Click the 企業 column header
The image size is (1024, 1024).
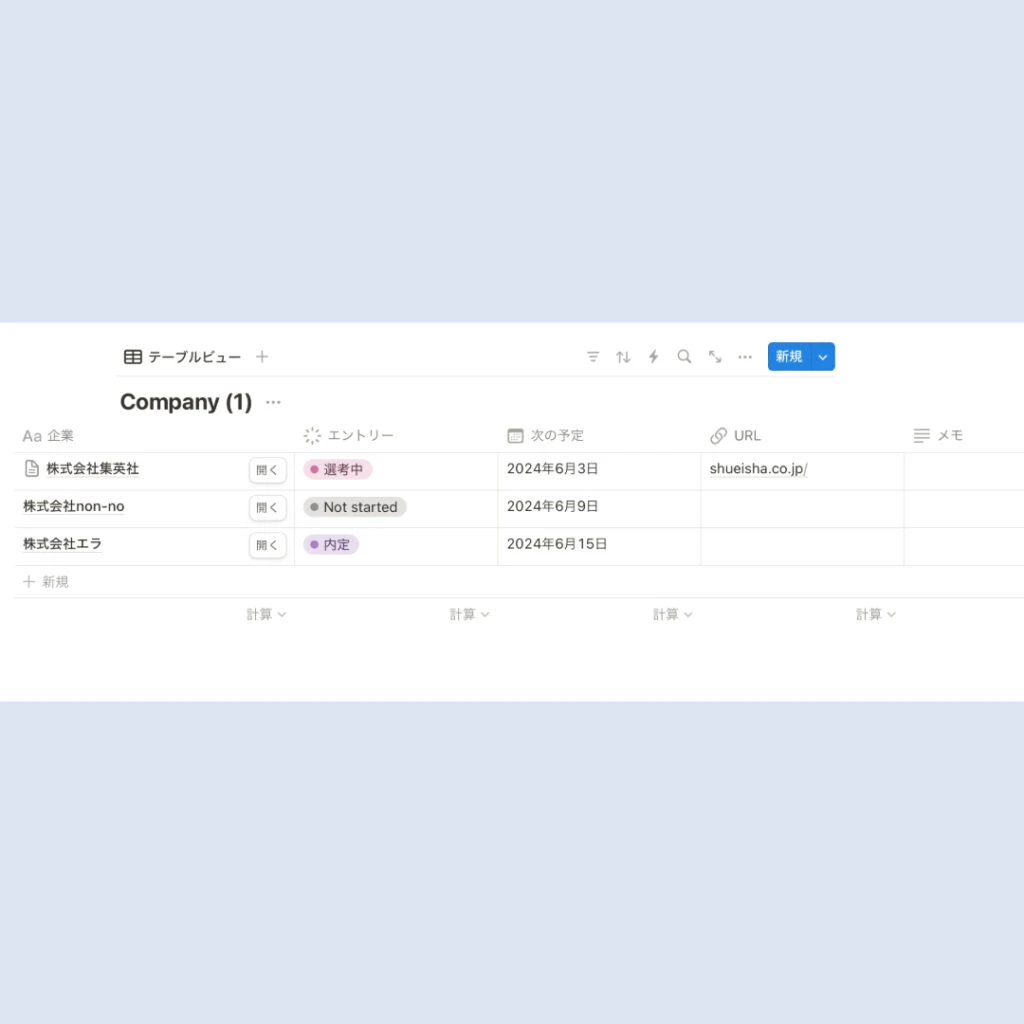155,436
